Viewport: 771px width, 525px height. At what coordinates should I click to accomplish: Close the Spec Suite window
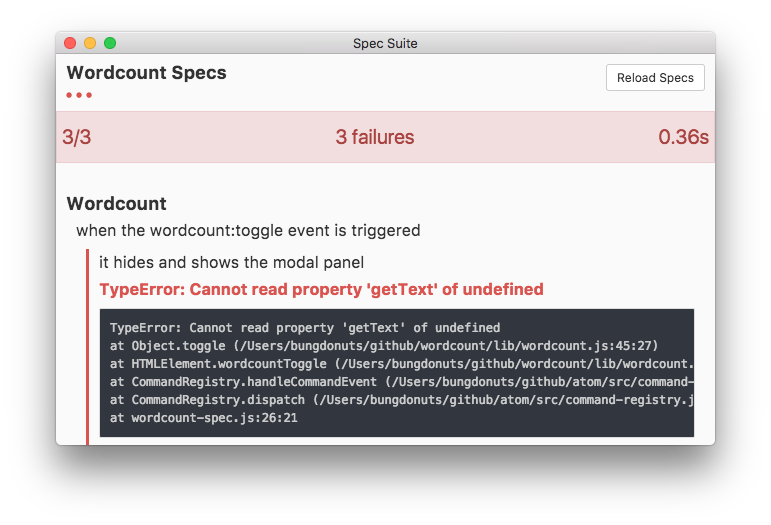pyautogui.click(x=70, y=43)
